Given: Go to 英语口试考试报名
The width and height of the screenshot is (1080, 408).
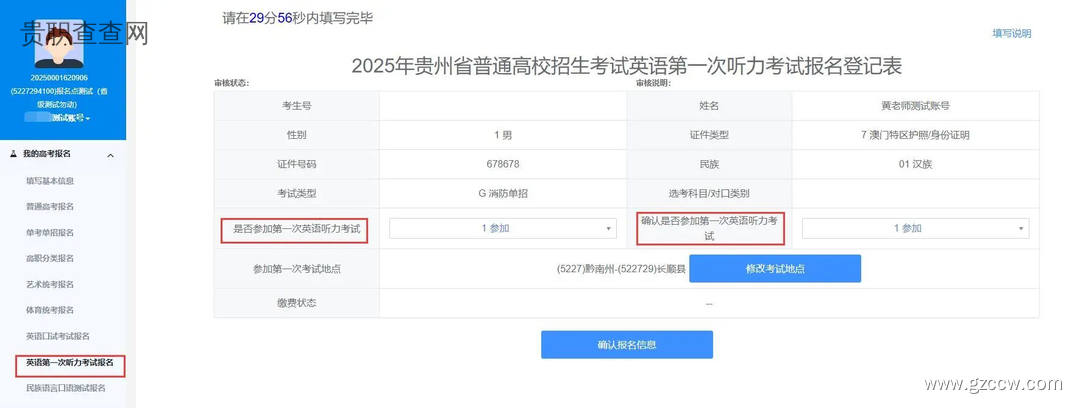Looking at the screenshot, I should pos(58,336).
